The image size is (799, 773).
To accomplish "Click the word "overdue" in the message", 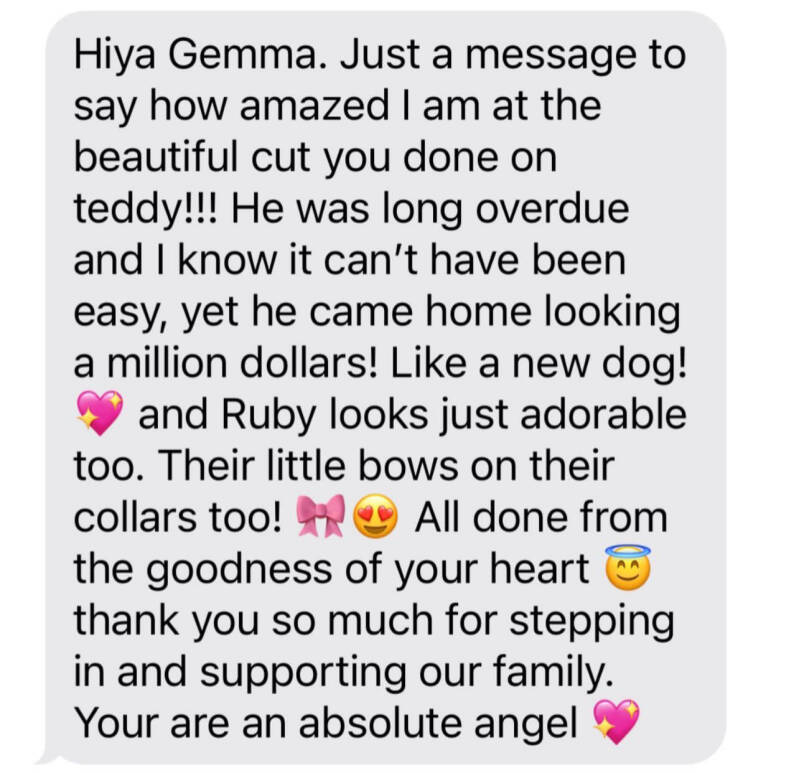I will click(x=552, y=208).
